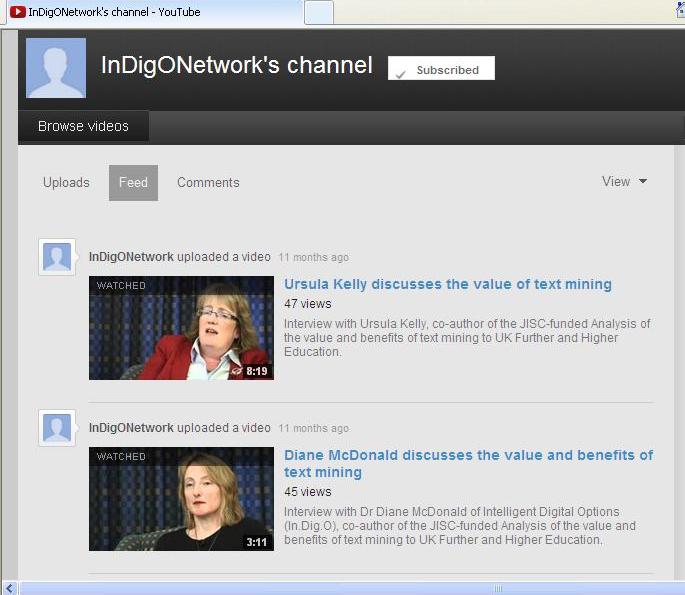The width and height of the screenshot is (685, 595).
Task: Click the description starting 'Interview with Dr Diane McDonald'
Action: click(x=460, y=526)
